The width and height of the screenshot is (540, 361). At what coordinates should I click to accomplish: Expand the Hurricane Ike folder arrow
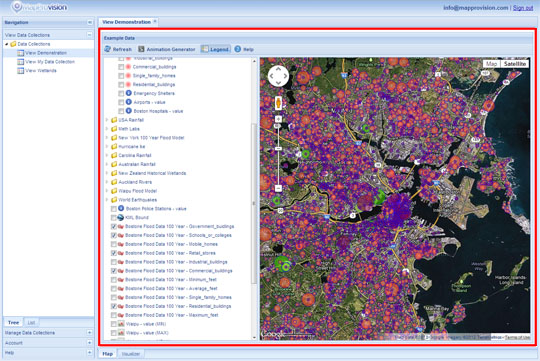(x=107, y=146)
